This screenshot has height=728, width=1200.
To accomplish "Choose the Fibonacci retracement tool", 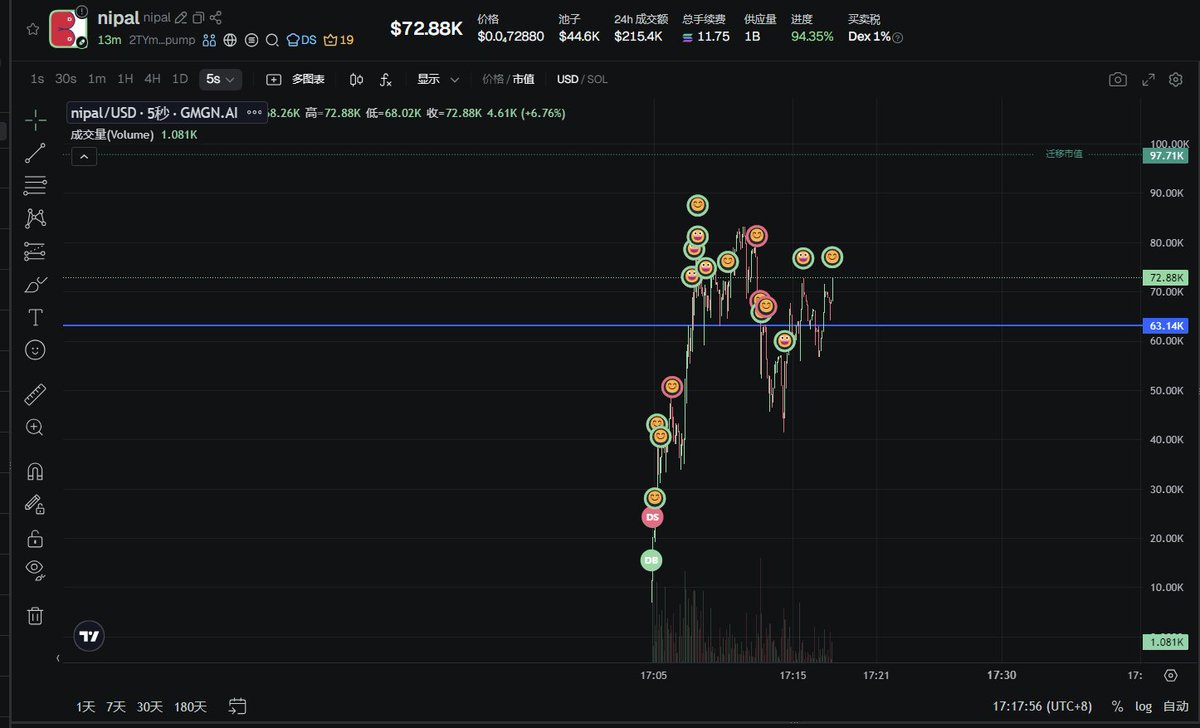I will pos(35,185).
